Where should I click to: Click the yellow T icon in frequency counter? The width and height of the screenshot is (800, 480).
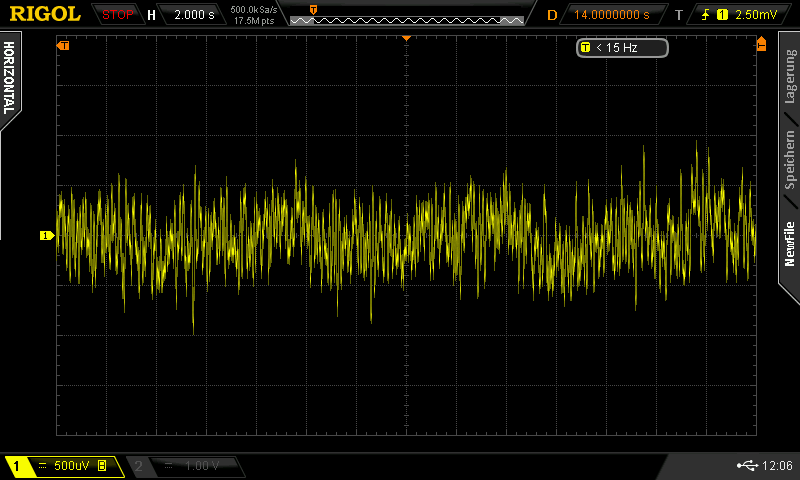[x=585, y=47]
